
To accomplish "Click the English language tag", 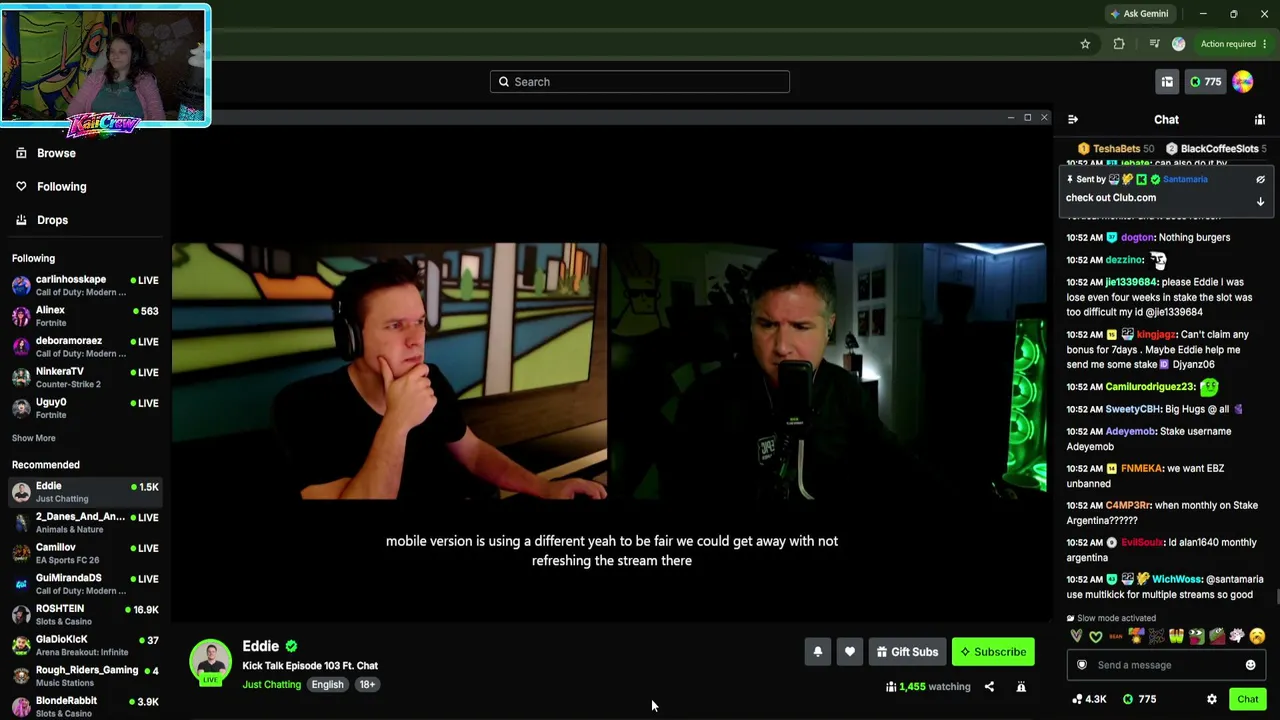I will [x=327, y=685].
